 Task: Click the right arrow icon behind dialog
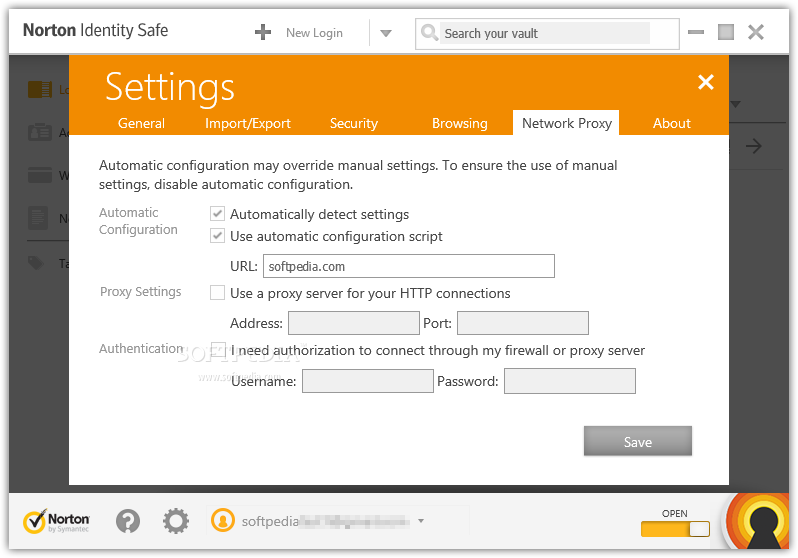754,147
